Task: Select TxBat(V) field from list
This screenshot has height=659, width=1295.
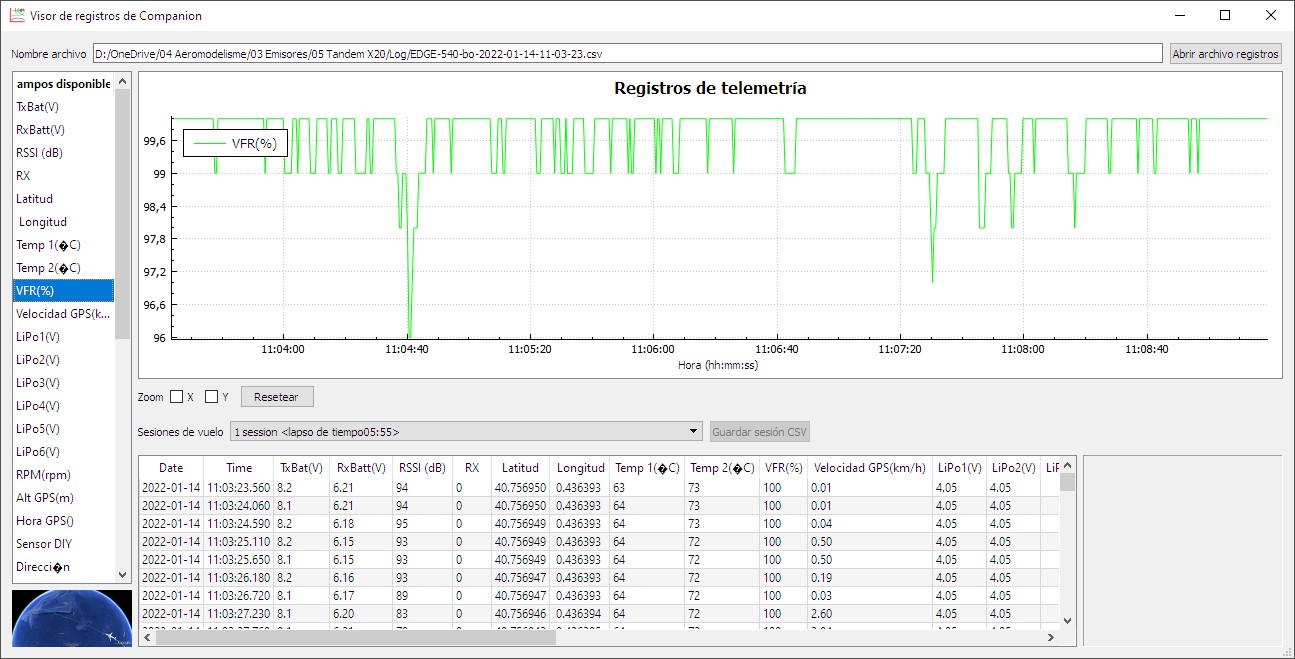Action: (x=37, y=107)
